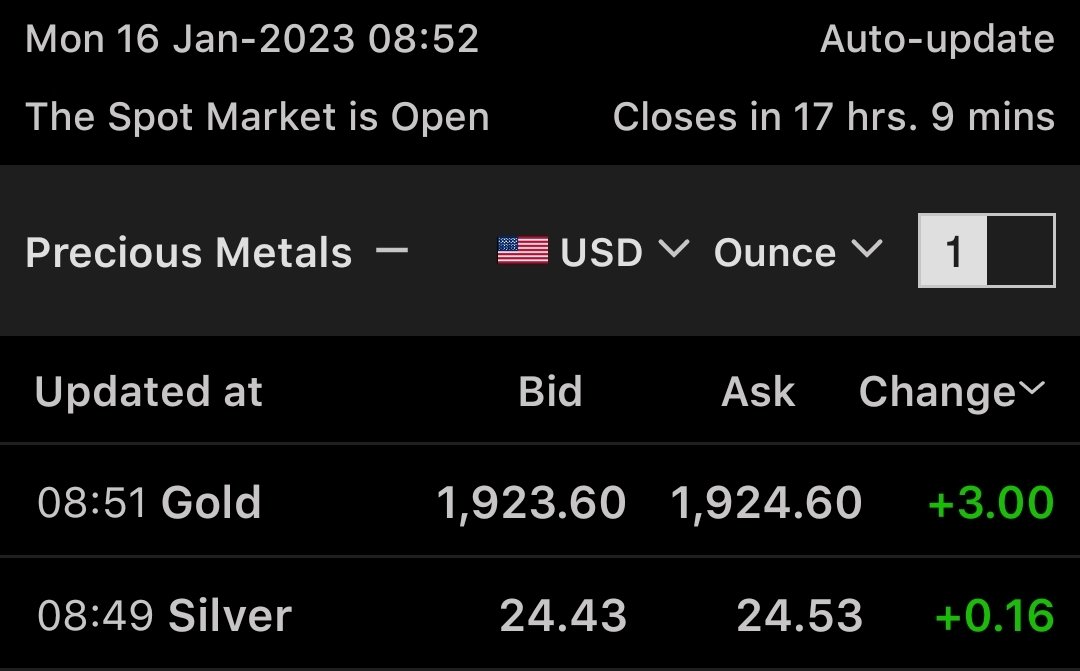The image size is (1080, 671).
Task: Expand the Ounce unit dropdown
Action: pyautogui.click(x=798, y=251)
